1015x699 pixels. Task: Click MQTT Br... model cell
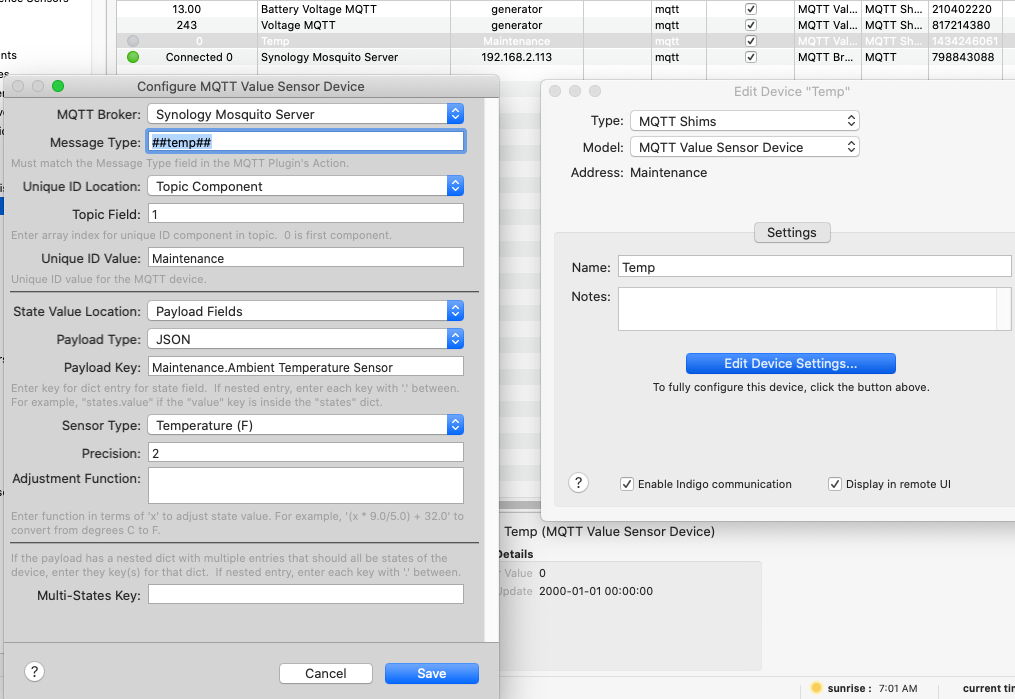[825, 57]
